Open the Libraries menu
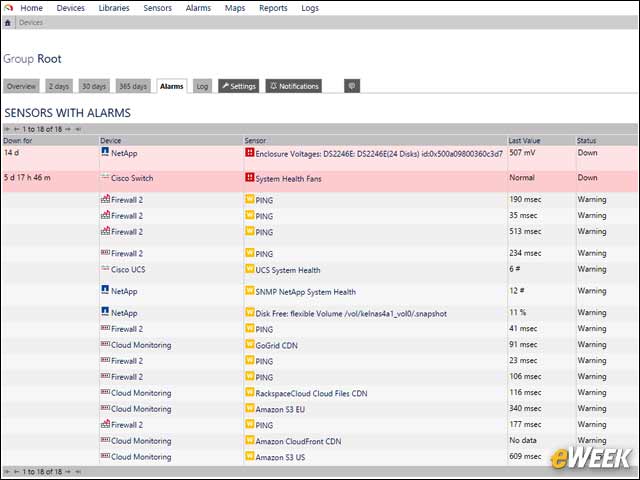640x480 pixels. 114,8
